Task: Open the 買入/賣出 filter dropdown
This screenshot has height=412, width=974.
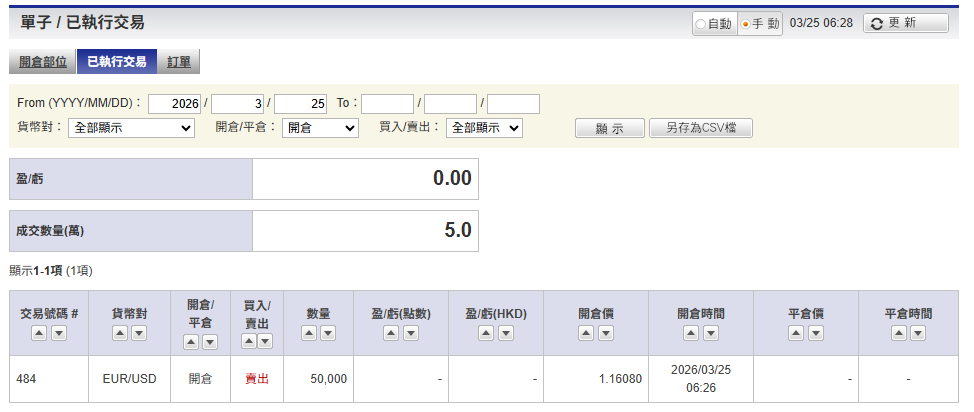Action: click(x=484, y=128)
